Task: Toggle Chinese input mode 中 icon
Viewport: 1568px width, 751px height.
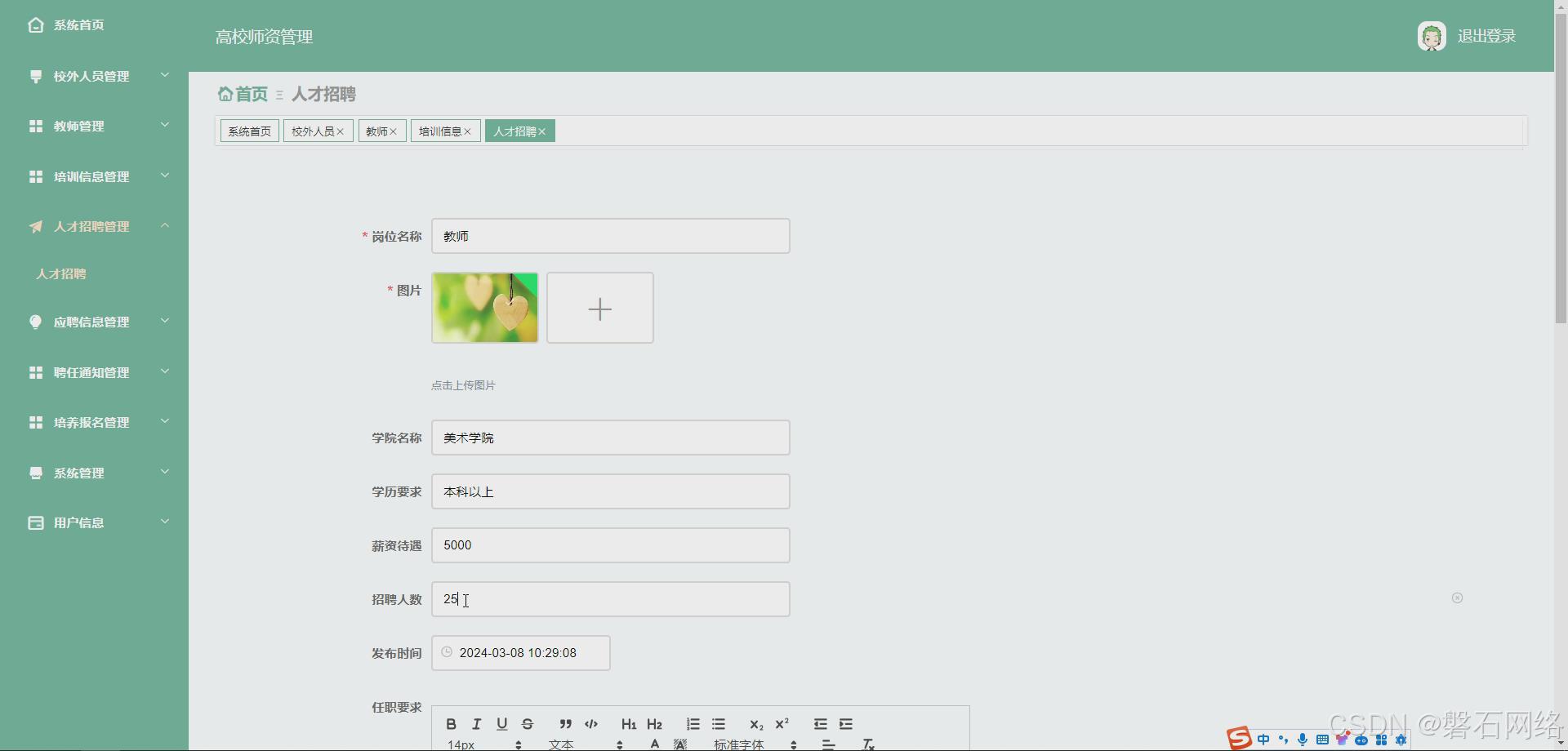Action: [1263, 740]
